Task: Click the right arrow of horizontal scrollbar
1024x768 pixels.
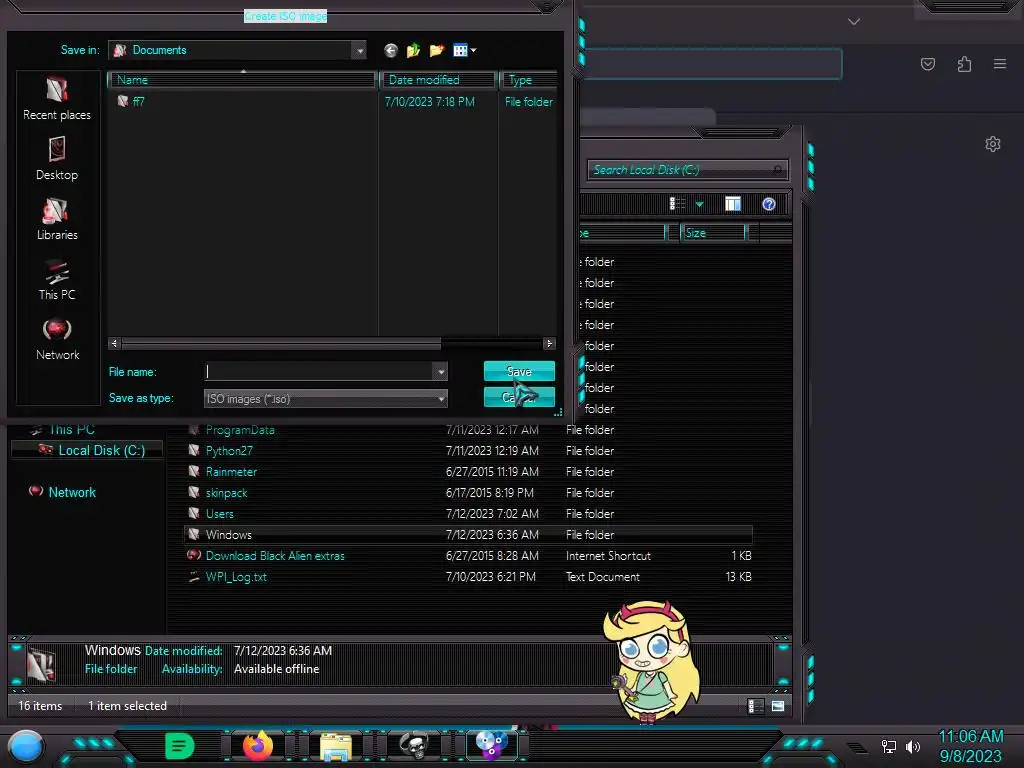Action: 549,344
